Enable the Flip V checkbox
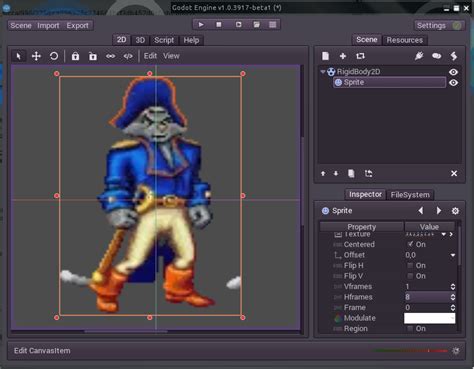The width and height of the screenshot is (474, 369). point(410,276)
